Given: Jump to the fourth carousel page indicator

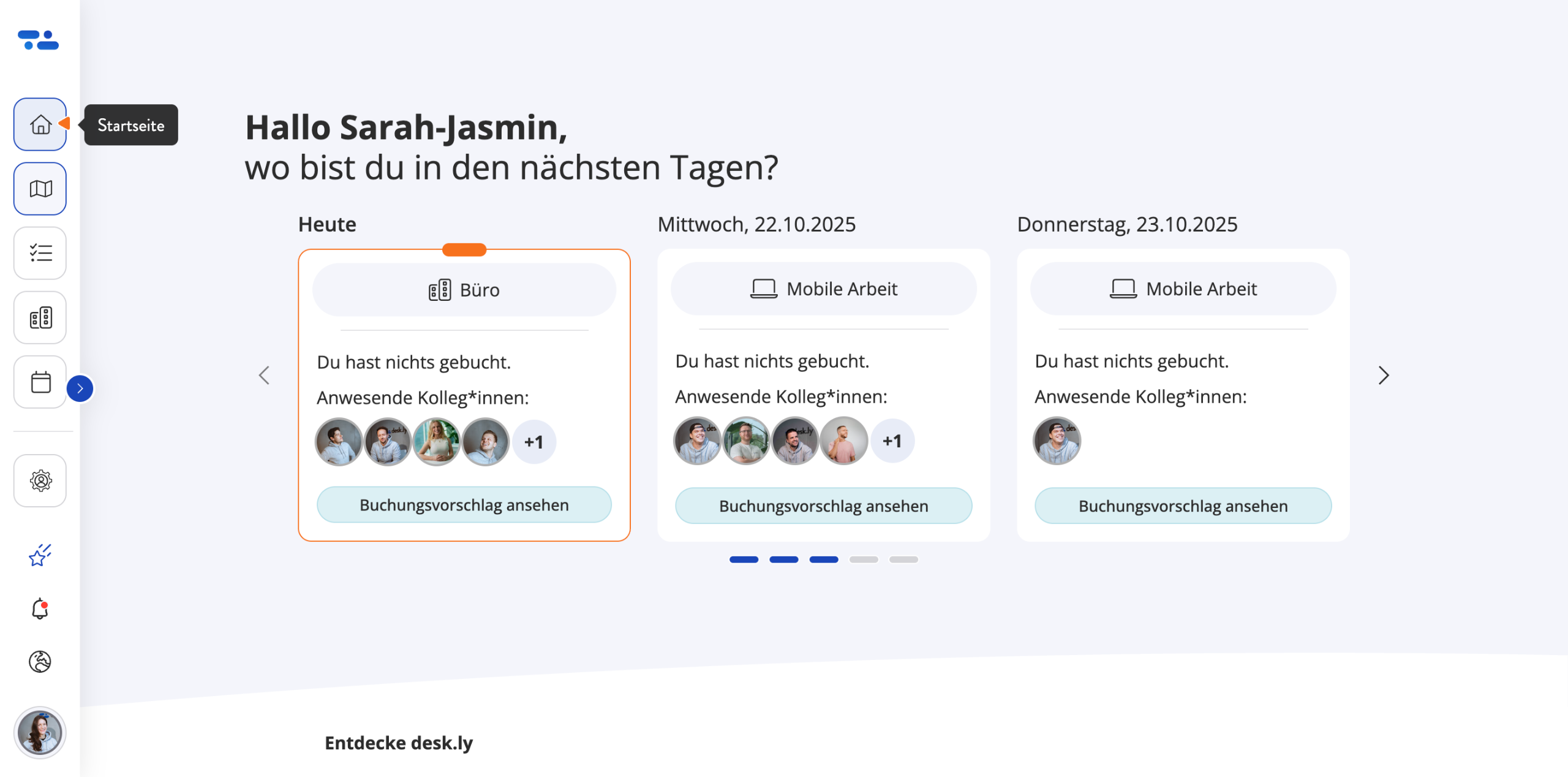Looking at the screenshot, I should (x=864, y=559).
